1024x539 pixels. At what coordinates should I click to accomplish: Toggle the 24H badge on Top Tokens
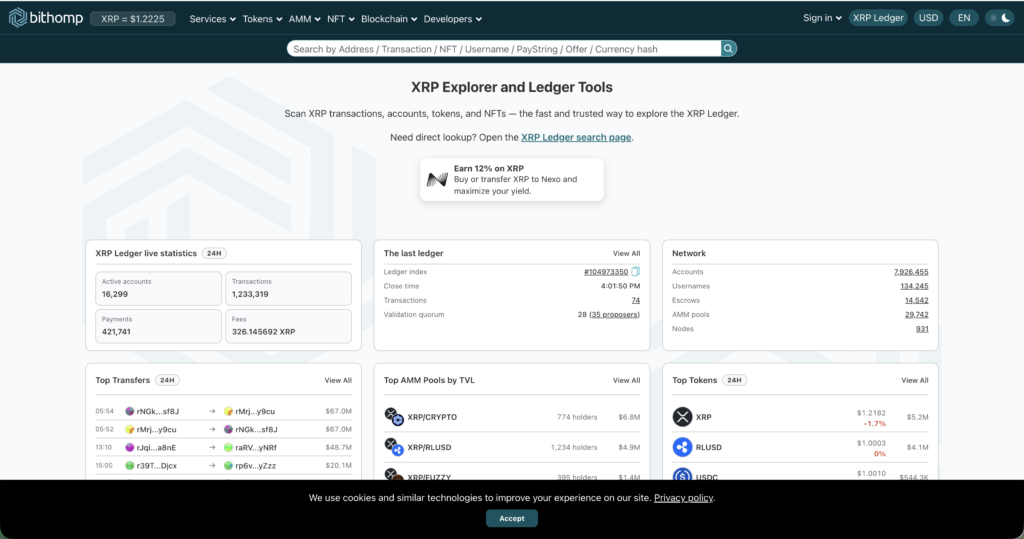[x=735, y=380]
